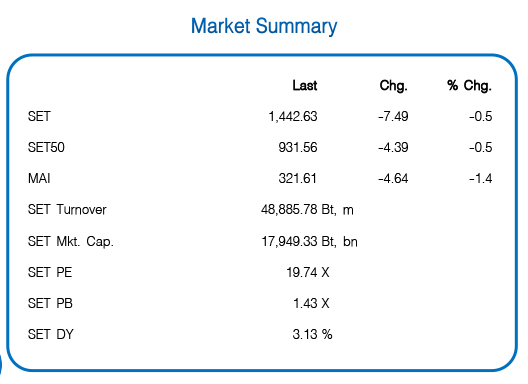Click the SET50 last value 931.56
Image resolution: width=528 pixels, height=384 pixels.
[x=298, y=148]
